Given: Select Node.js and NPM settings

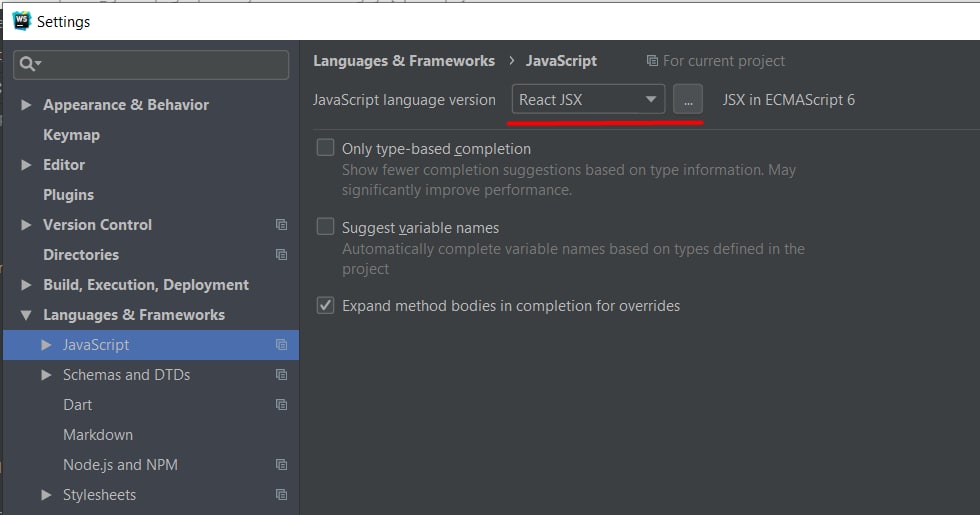Looking at the screenshot, I should [120, 464].
